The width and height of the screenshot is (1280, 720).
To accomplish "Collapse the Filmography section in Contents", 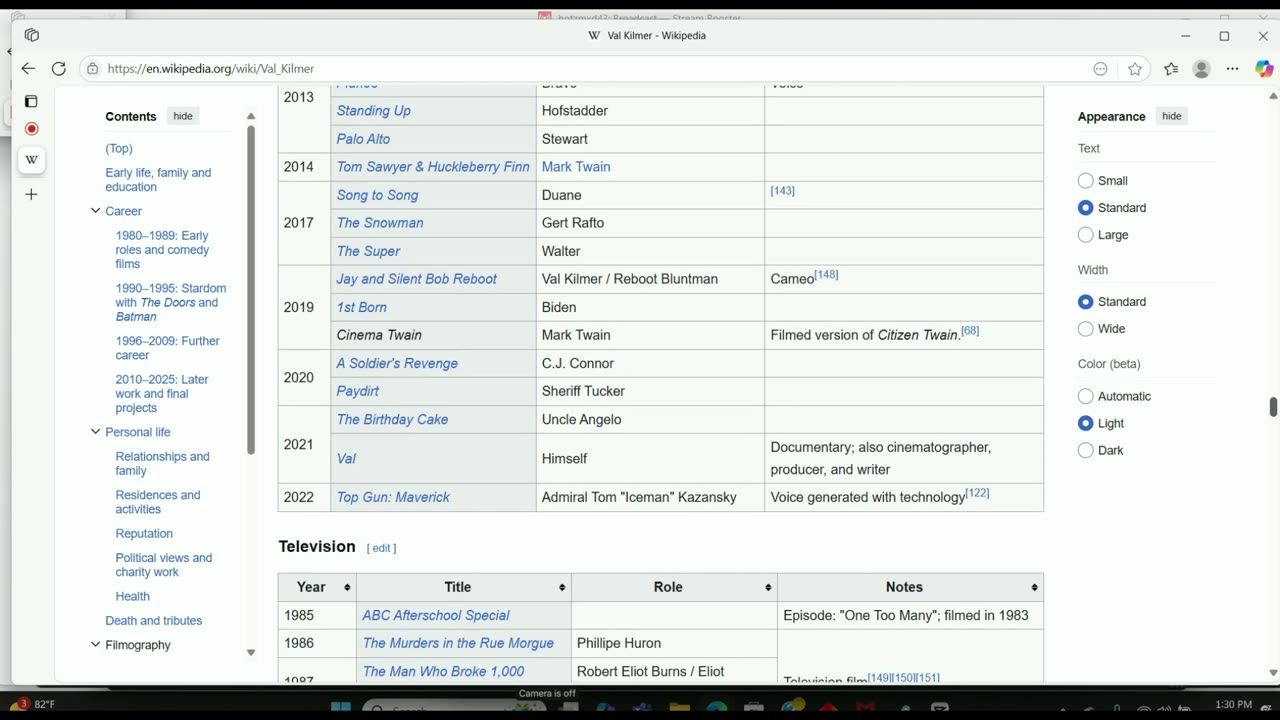I will [x=96, y=645].
